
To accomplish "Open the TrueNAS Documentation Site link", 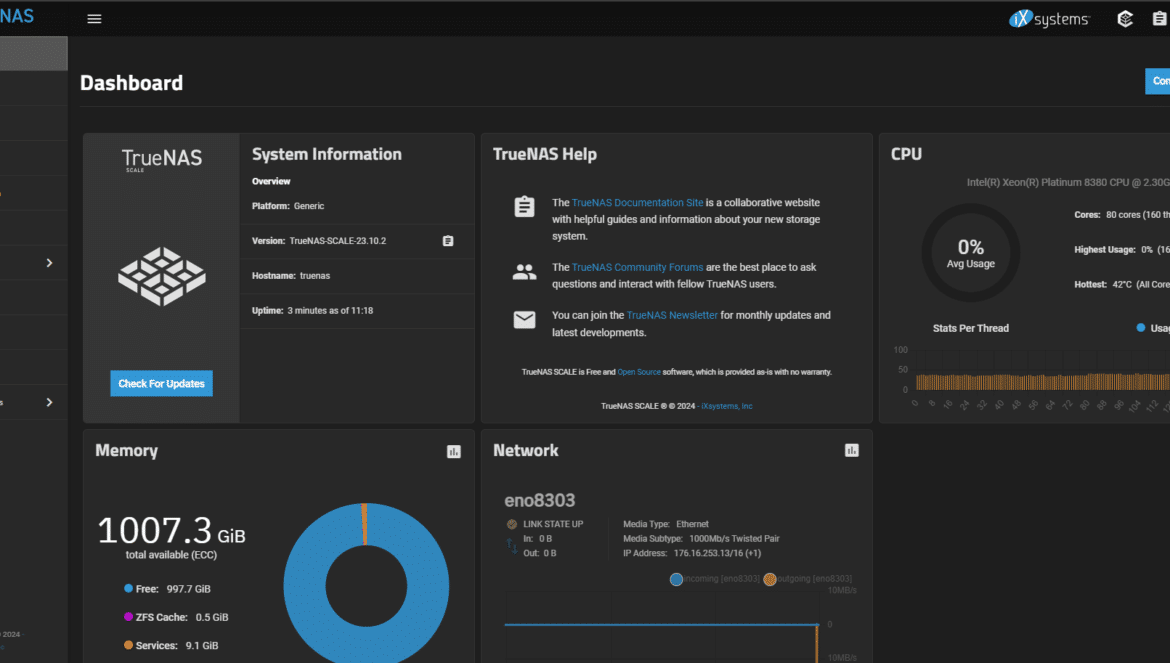I will tap(637, 203).
